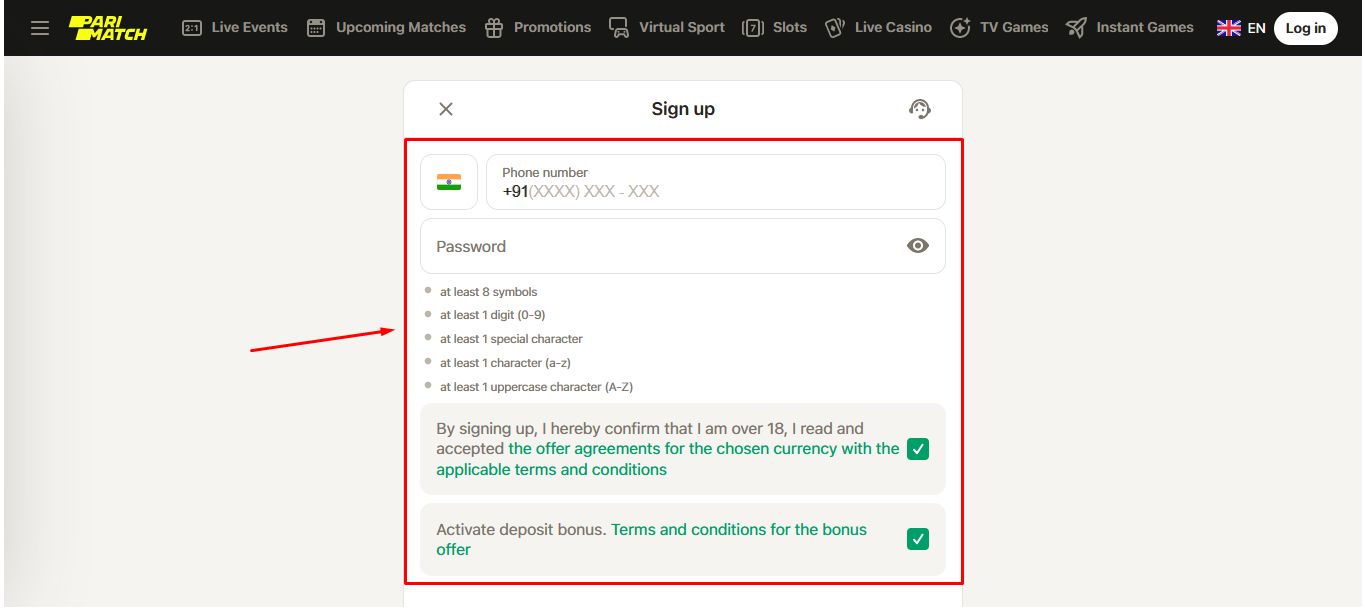Click the Log in button
This screenshot has height=610, width=1365.
[x=1305, y=28]
